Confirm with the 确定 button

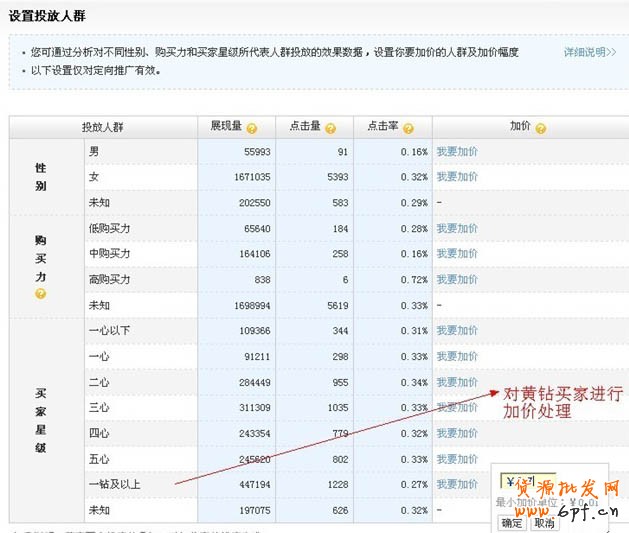pyautogui.click(x=512, y=523)
